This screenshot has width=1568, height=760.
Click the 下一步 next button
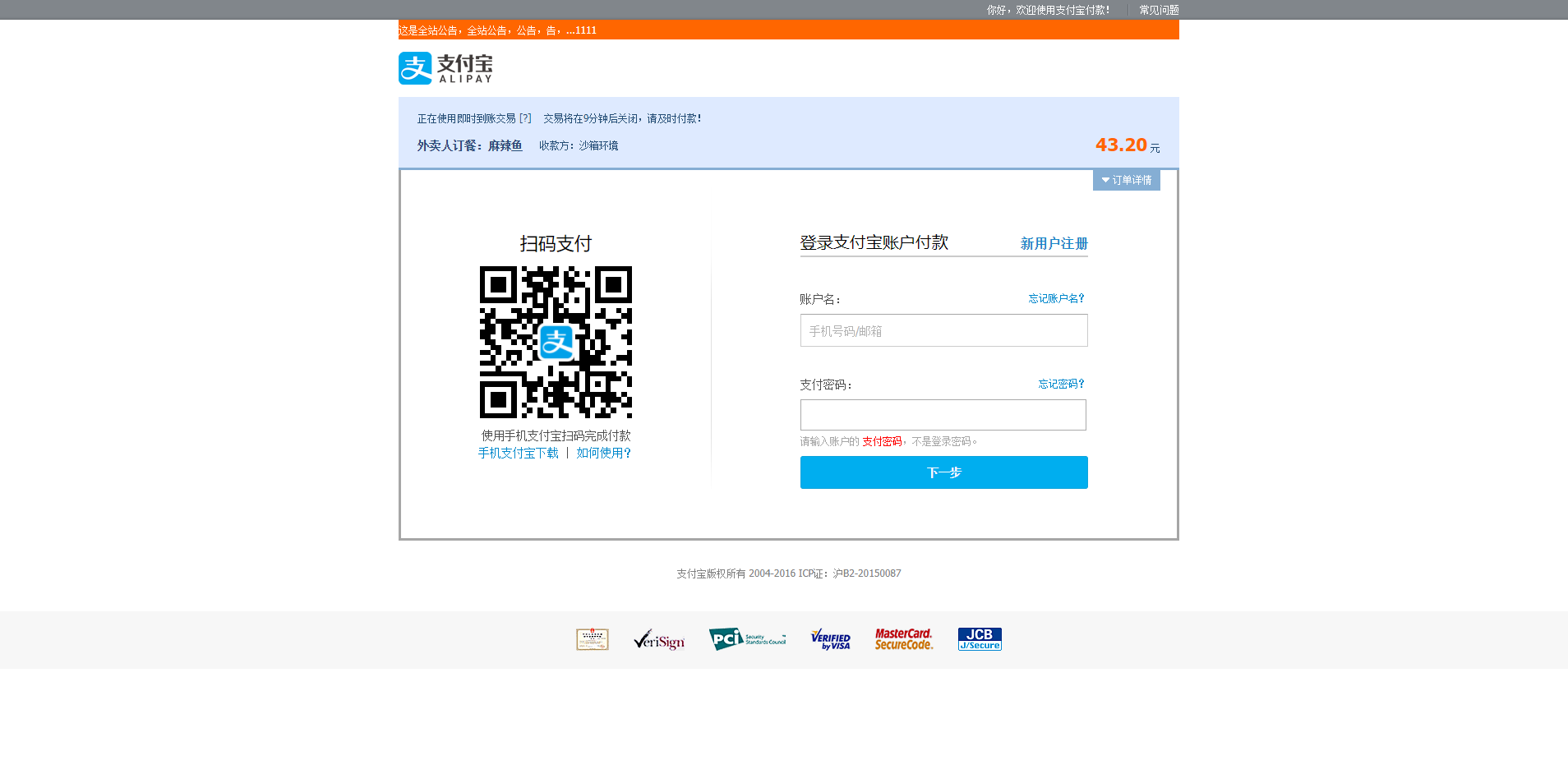pos(944,472)
